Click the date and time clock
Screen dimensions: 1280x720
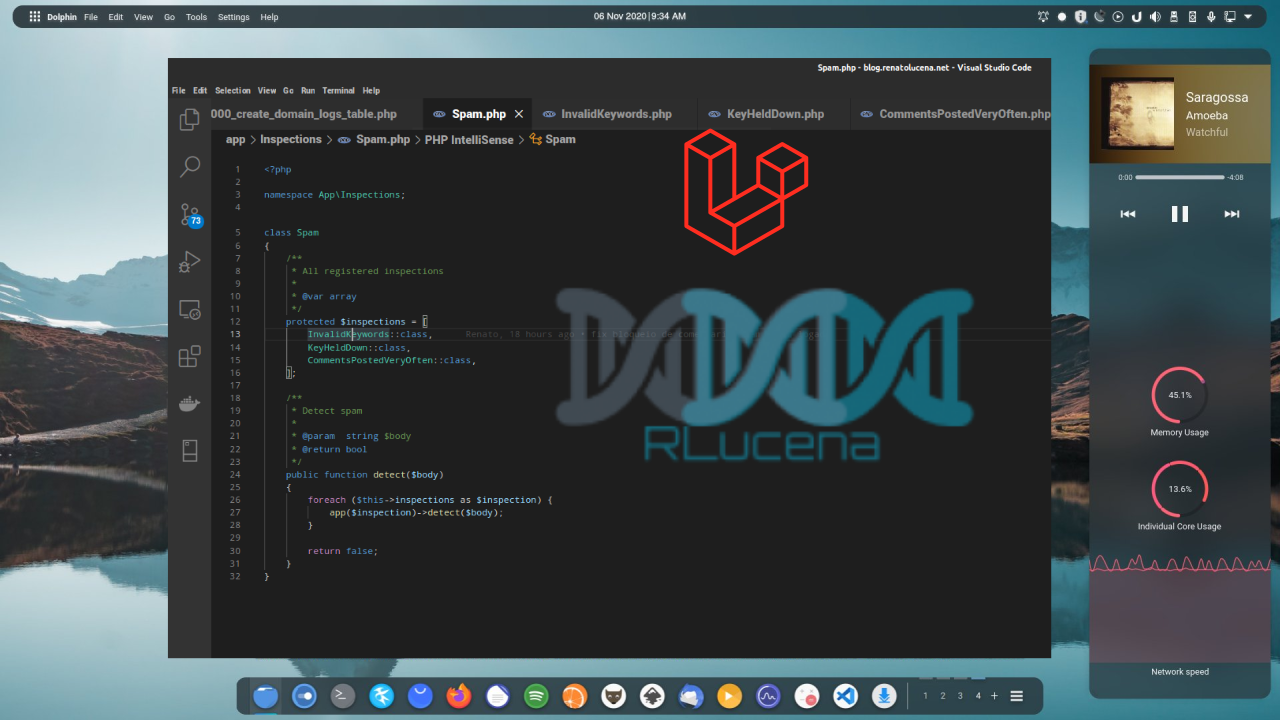[x=640, y=17]
